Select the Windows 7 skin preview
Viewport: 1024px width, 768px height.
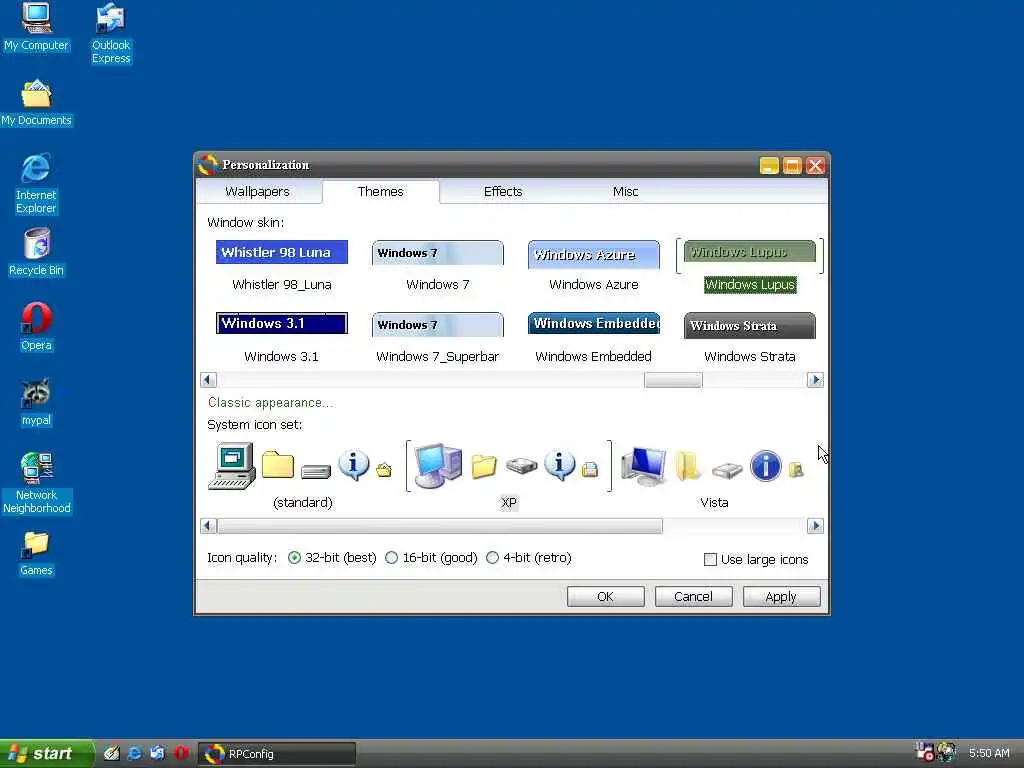pyautogui.click(x=438, y=253)
